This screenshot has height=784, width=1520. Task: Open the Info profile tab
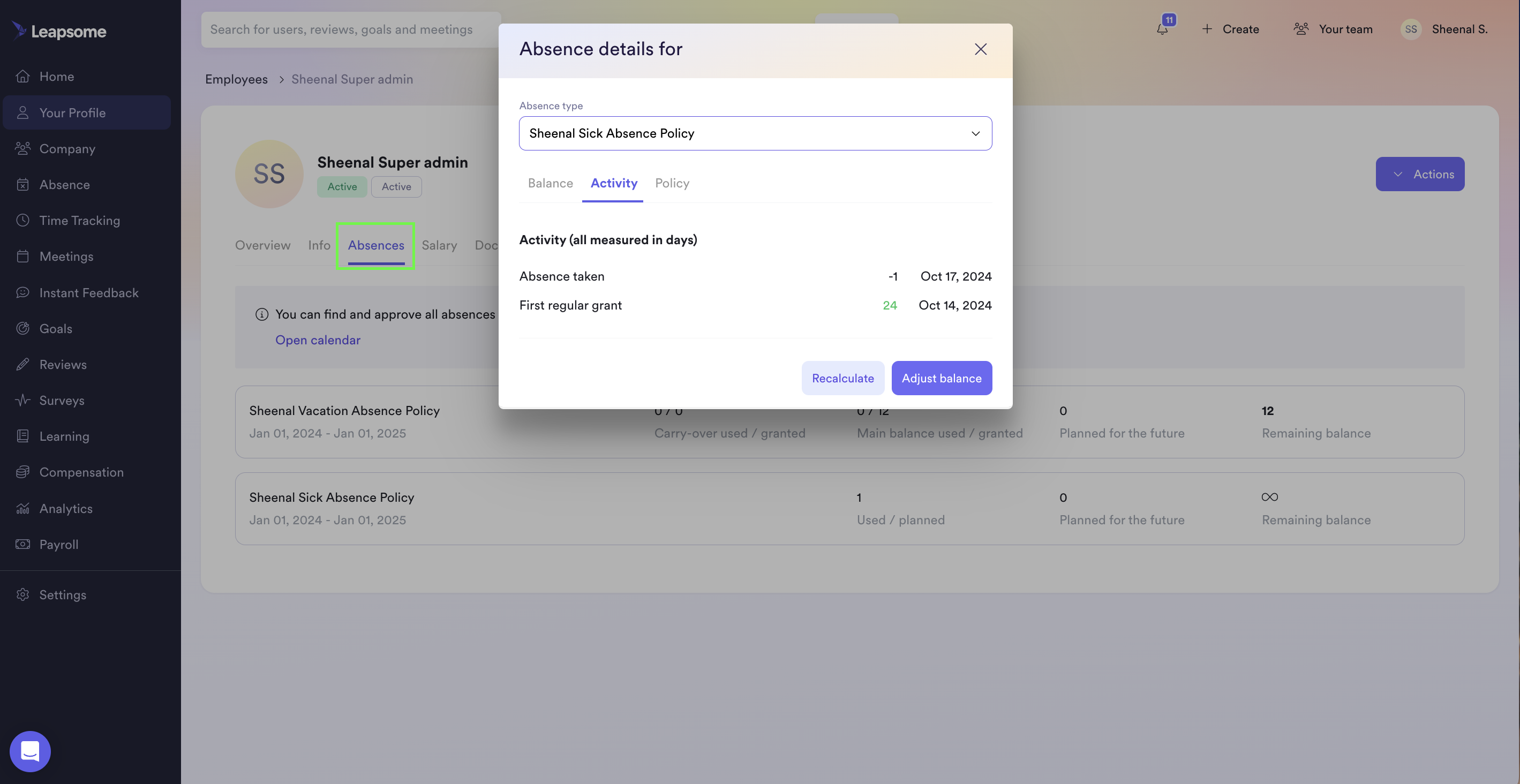click(x=319, y=245)
